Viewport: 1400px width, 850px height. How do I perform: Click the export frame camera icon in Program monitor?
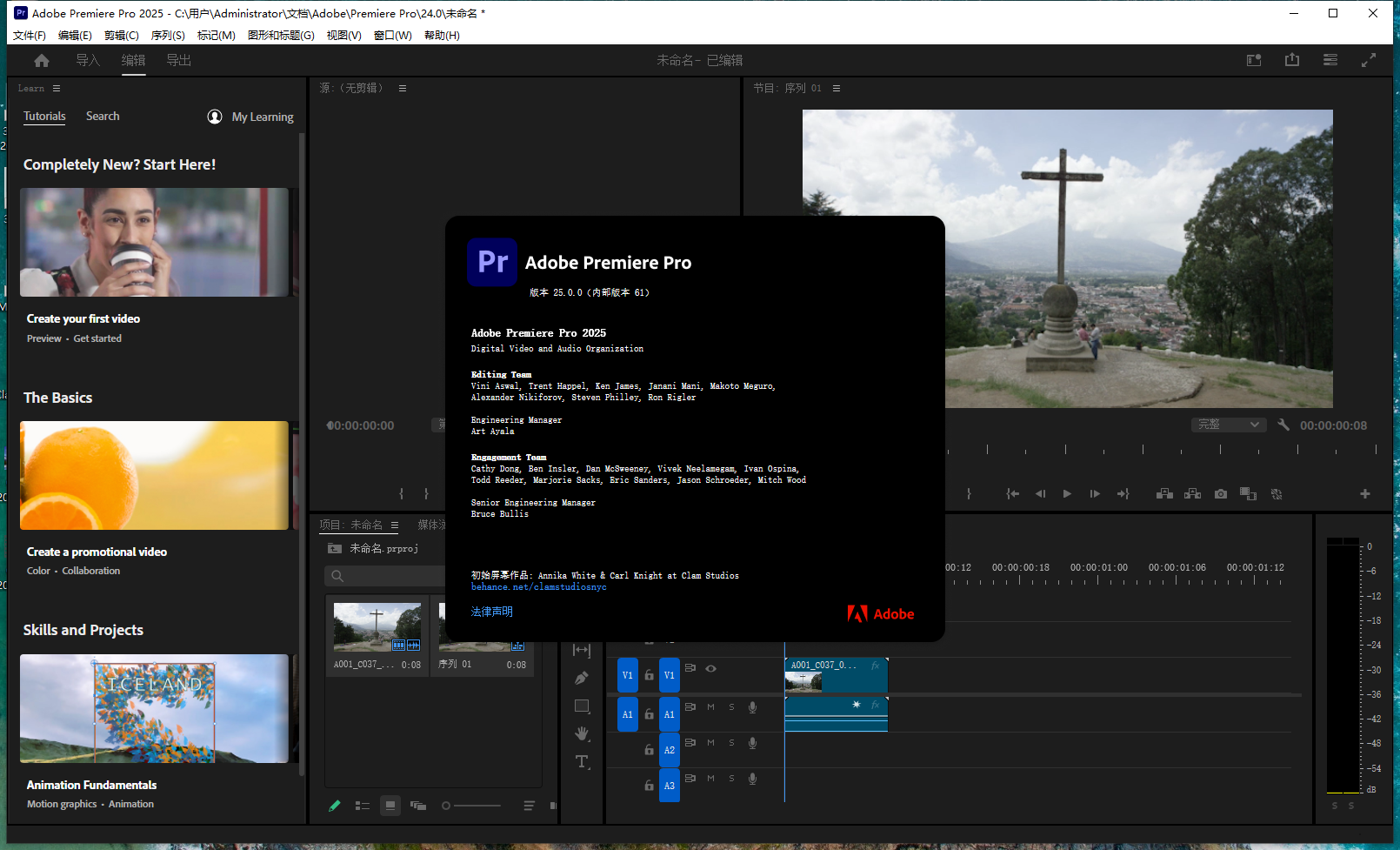(x=1220, y=493)
